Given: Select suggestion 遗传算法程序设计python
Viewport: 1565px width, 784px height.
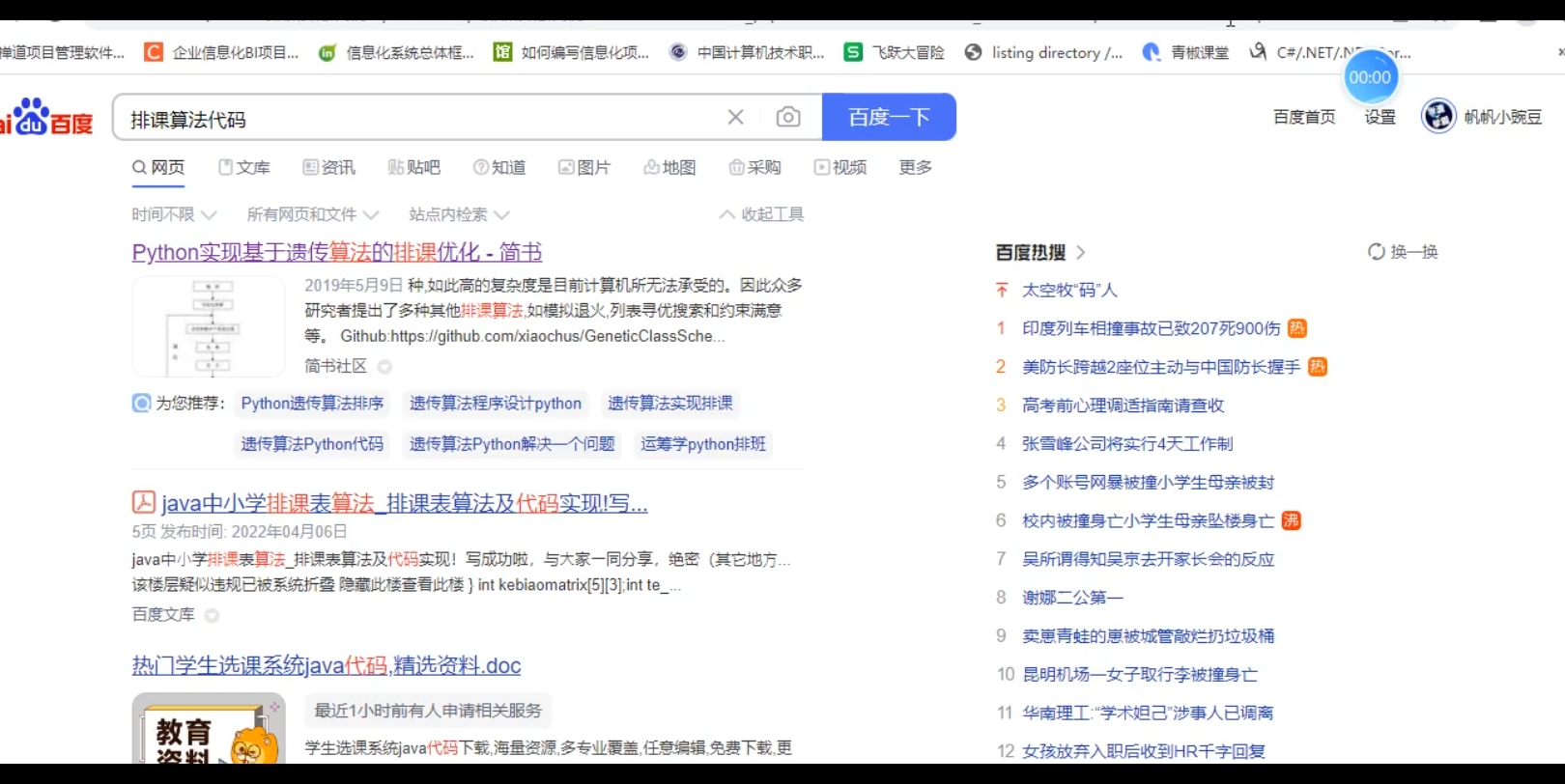Looking at the screenshot, I should pos(496,404).
